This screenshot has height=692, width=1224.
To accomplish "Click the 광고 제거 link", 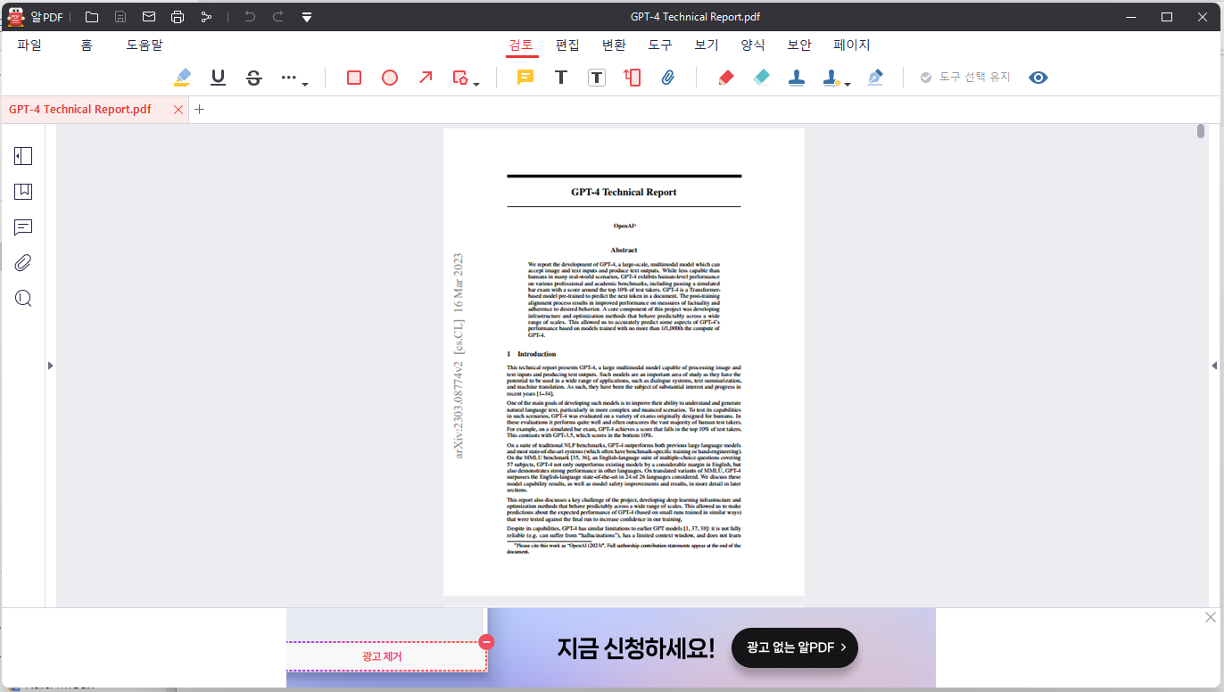I will tap(382, 656).
